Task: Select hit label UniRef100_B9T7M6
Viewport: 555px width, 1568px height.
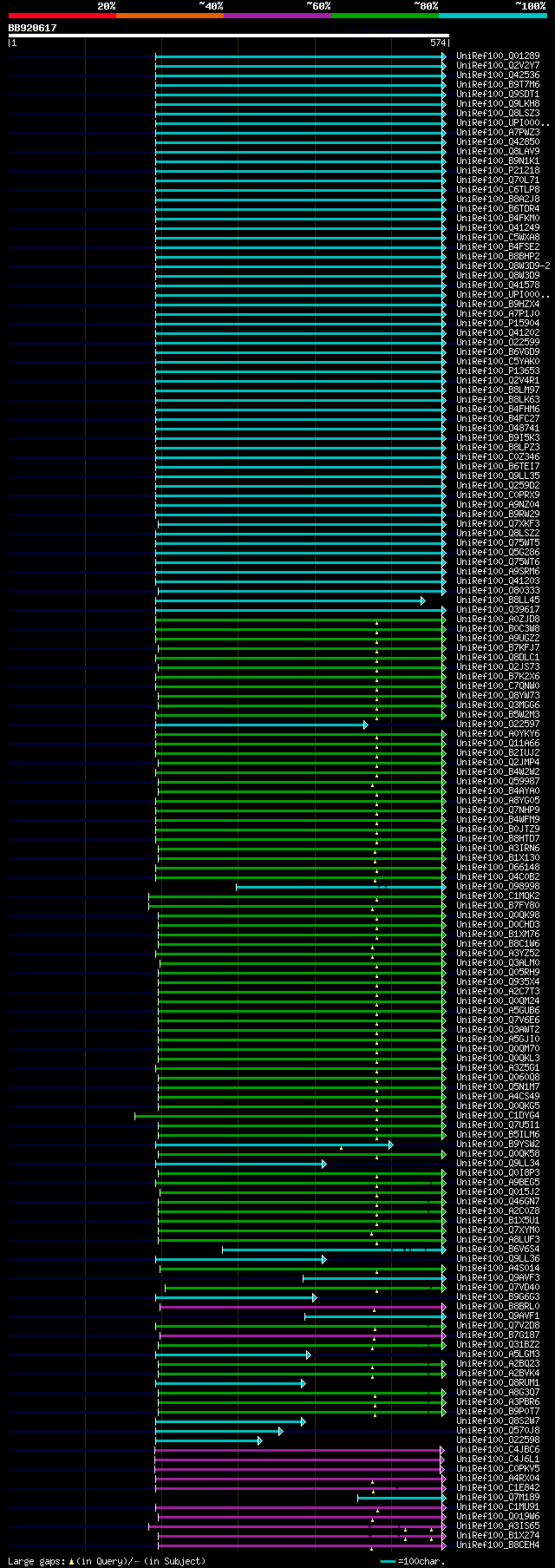Action: (498, 85)
